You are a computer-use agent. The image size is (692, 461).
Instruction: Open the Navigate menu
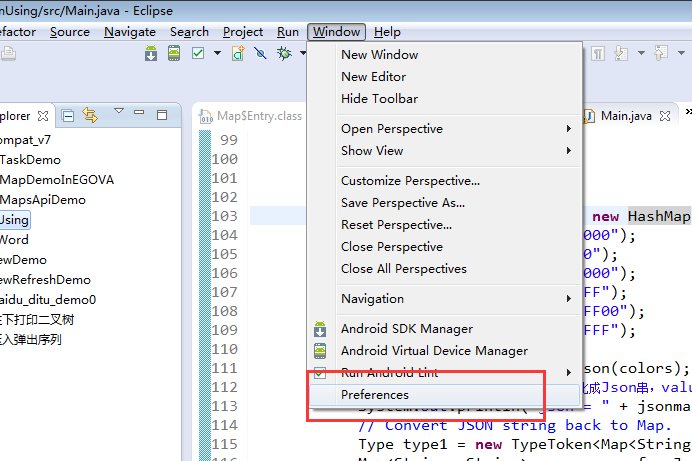point(130,32)
